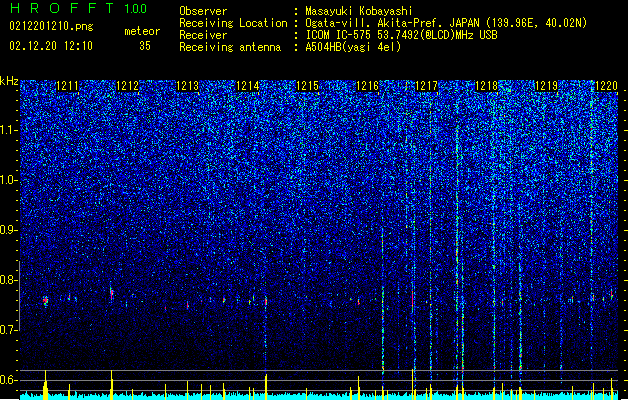The width and height of the screenshot is (629, 400).
Task: Select the Ogata-vill. Akita-Pref. JAPAN location text
Action: [x=446, y=23]
